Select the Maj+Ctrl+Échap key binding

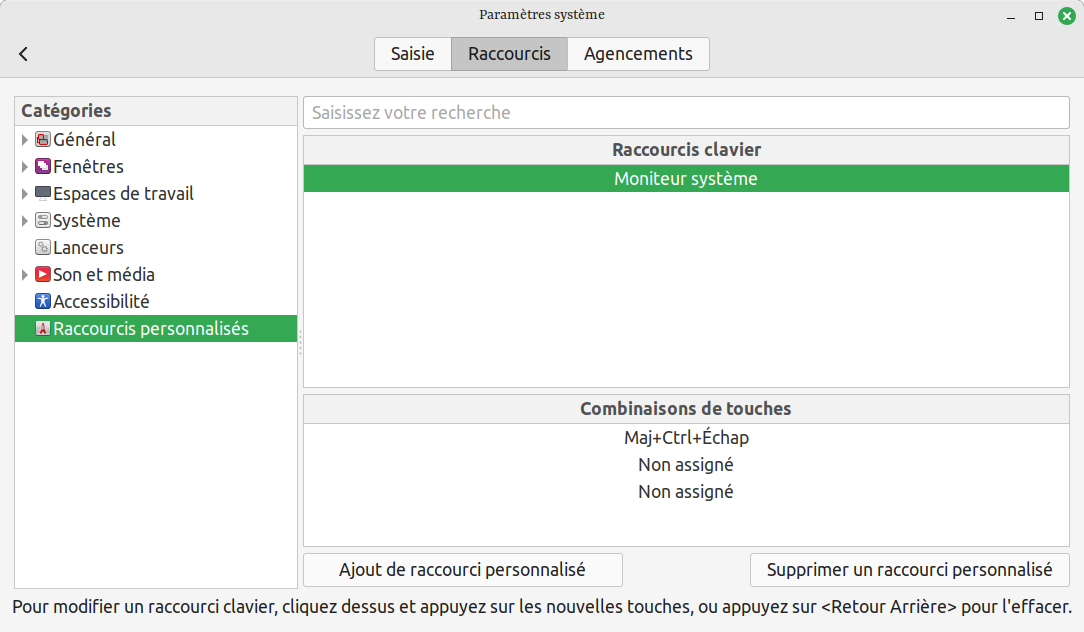(686, 438)
